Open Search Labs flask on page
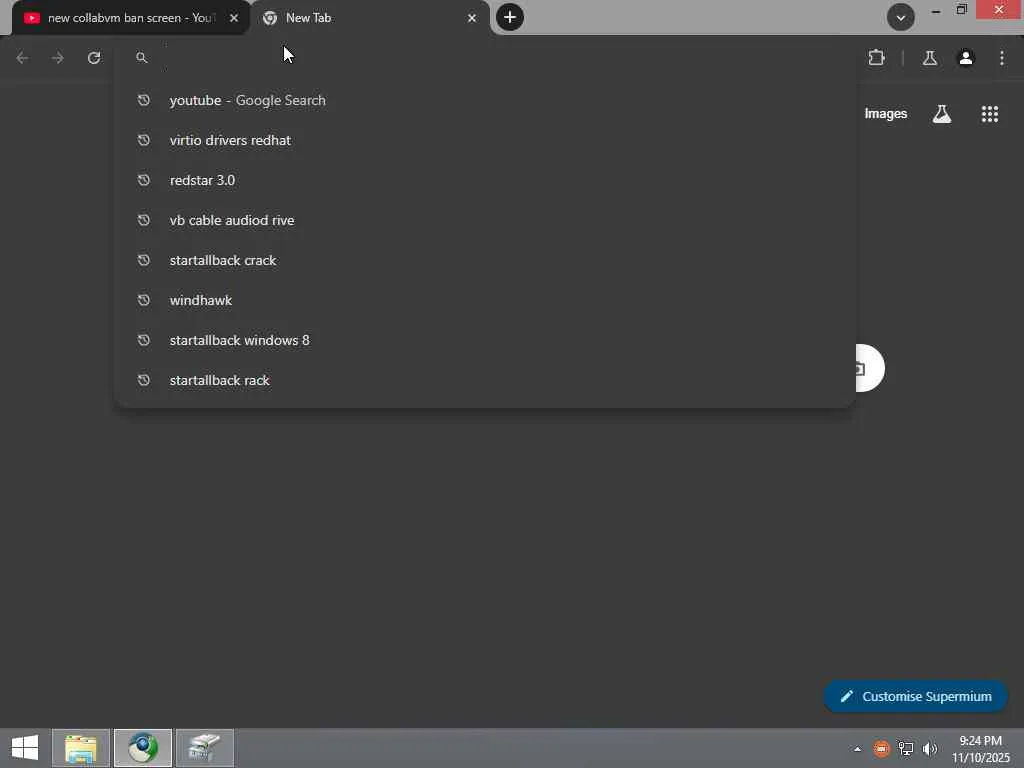This screenshot has height=768, width=1024. pyautogui.click(x=942, y=114)
